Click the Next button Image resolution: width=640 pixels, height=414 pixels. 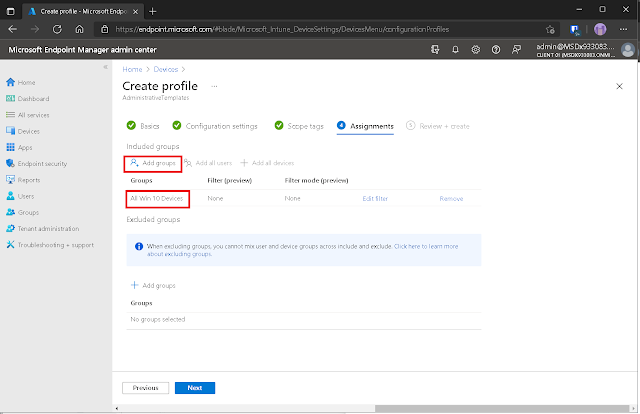click(195, 388)
